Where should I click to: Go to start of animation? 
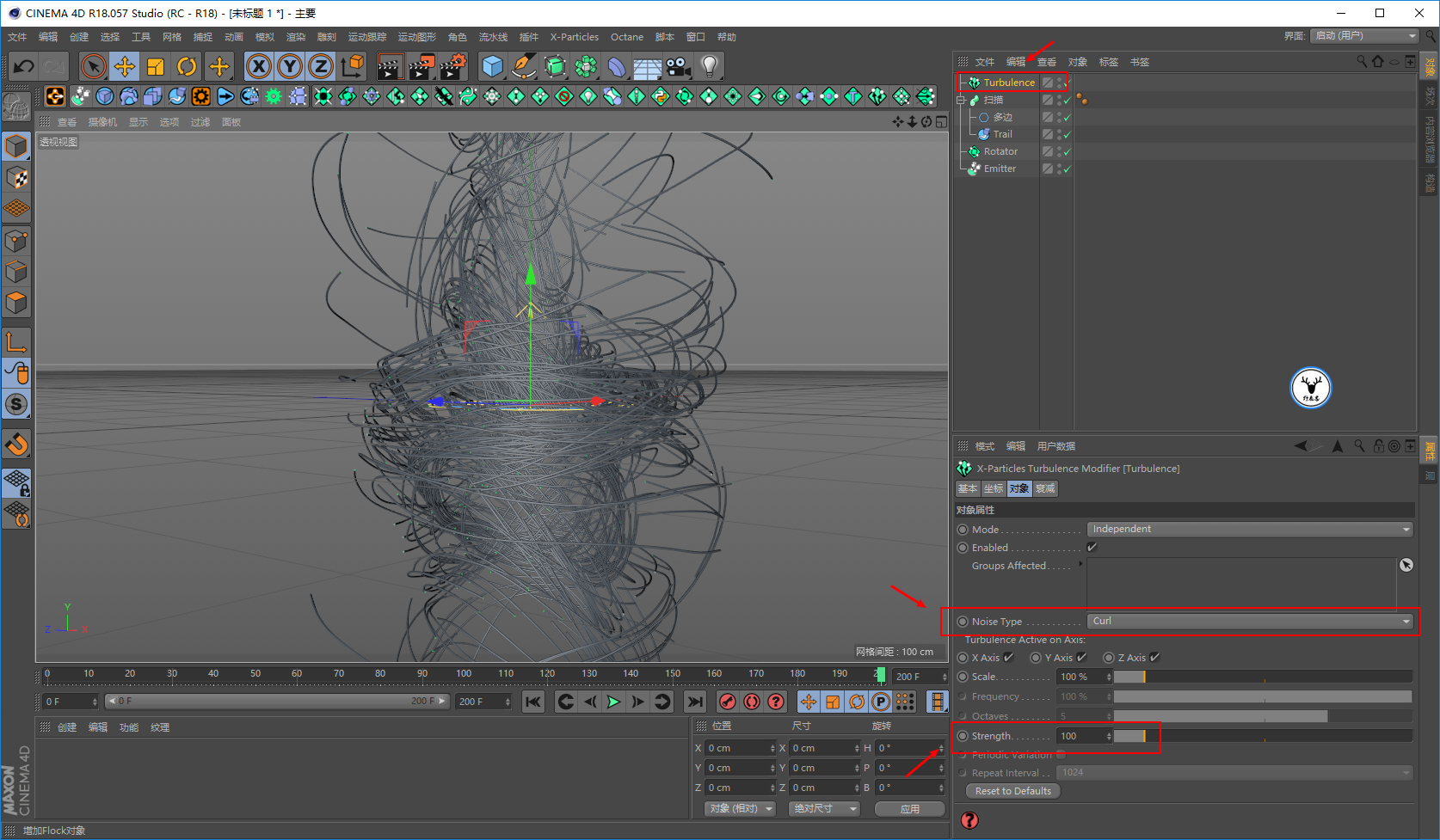point(533,702)
